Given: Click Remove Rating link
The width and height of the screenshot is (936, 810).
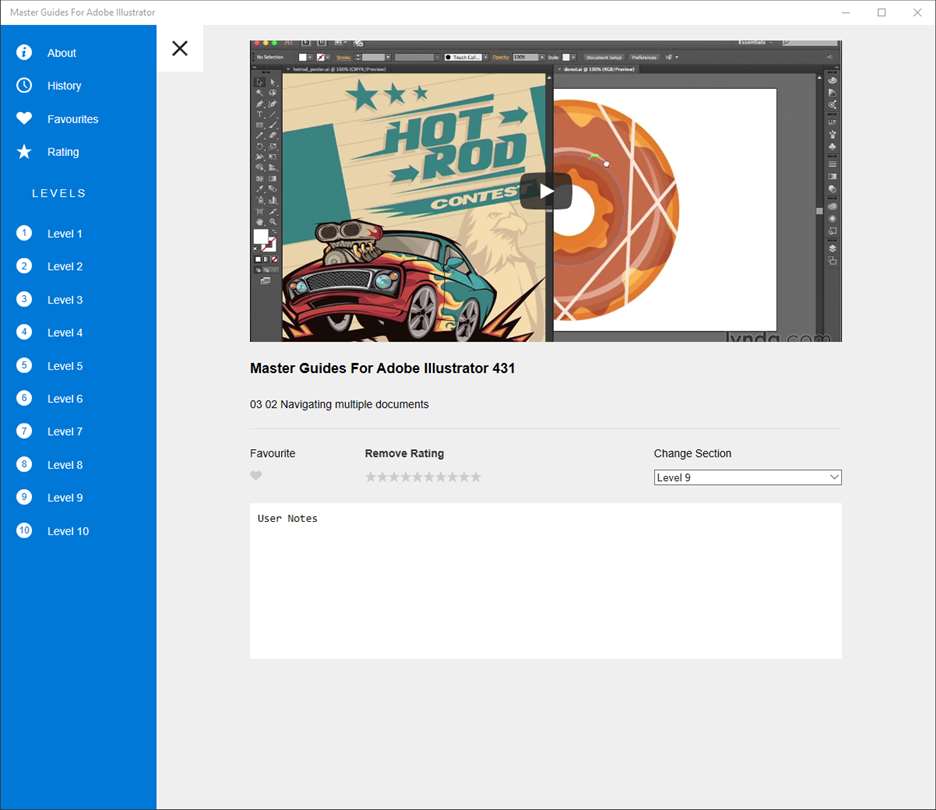Looking at the screenshot, I should 404,453.
